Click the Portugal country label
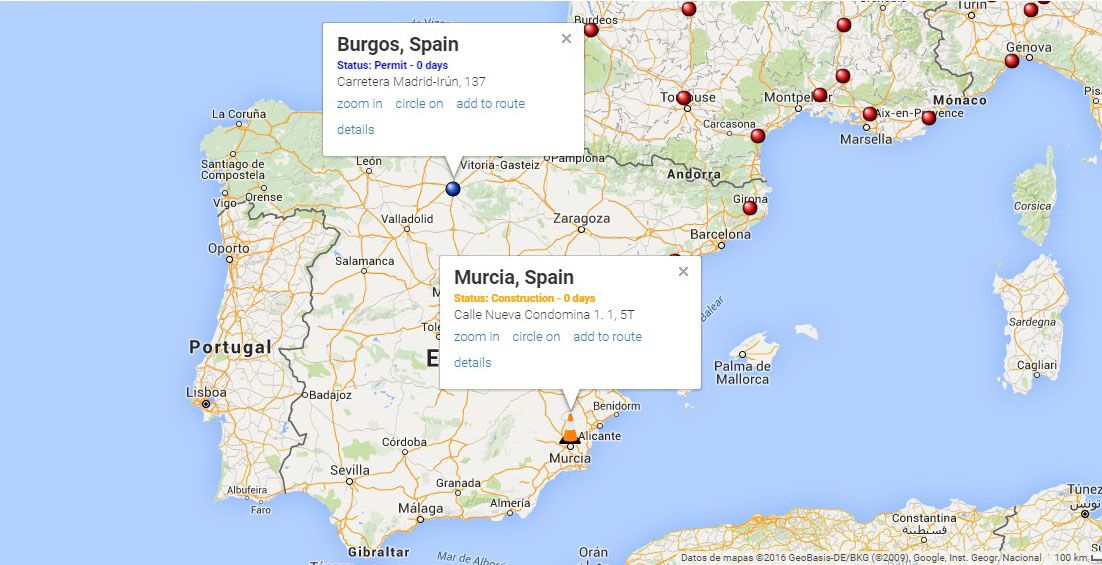This screenshot has width=1102, height=565. click(230, 347)
